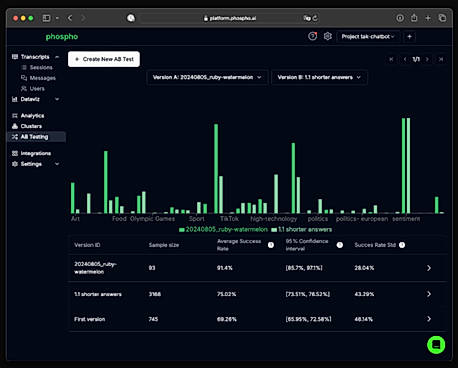Screen dimensions: 458x368
Task: Click the Version ID column header
Action: (87, 245)
